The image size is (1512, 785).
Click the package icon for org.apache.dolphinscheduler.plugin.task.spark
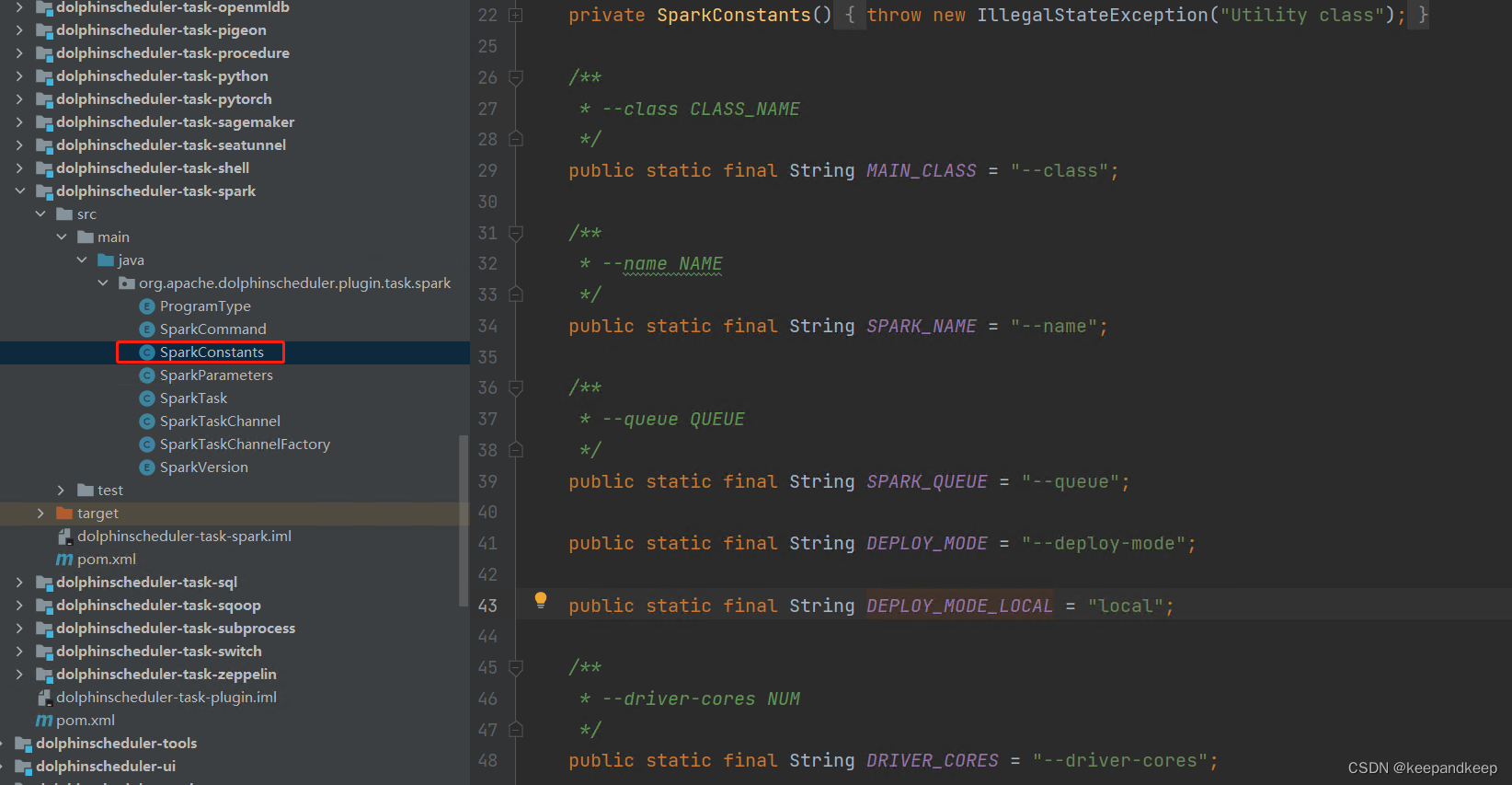pos(127,283)
